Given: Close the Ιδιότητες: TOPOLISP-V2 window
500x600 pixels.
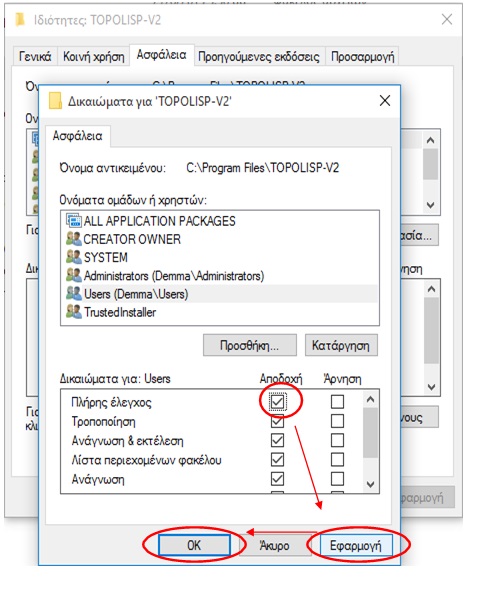Looking at the screenshot, I should coord(447,19).
